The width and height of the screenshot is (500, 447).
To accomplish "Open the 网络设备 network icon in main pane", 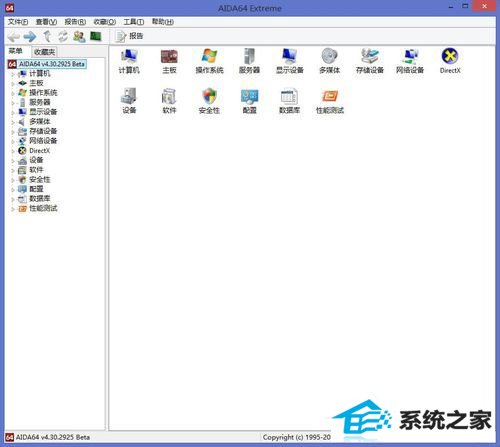I will click(x=410, y=61).
